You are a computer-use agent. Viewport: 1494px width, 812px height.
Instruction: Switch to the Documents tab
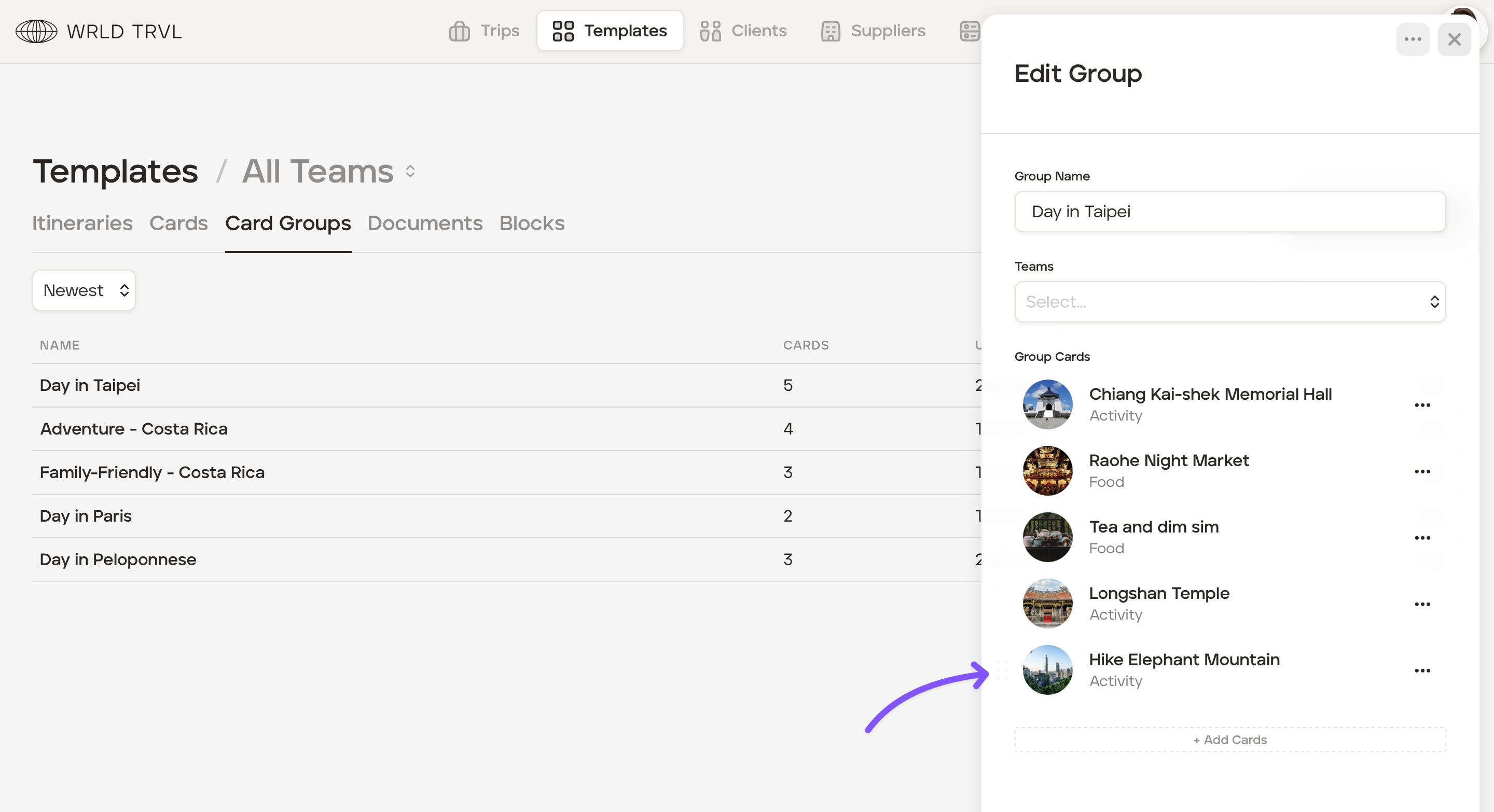click(x=424, y=223)
